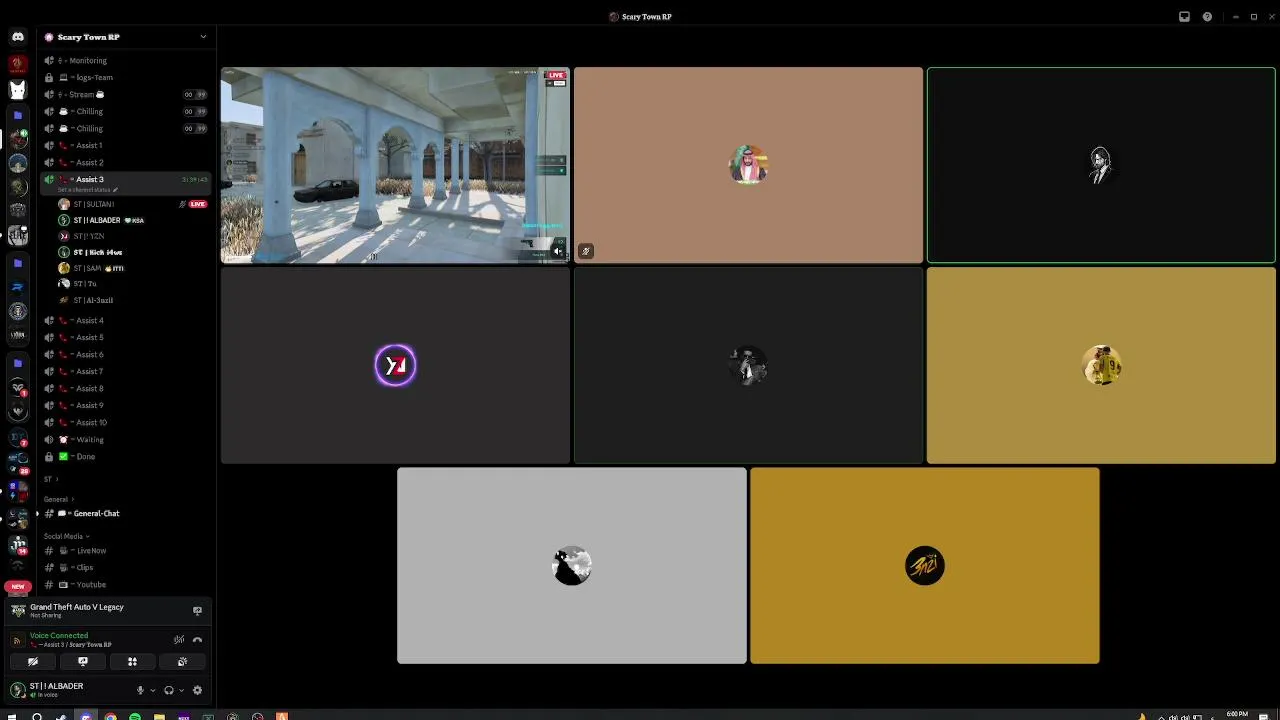Click the muted icon on beige tile
The width and height of the screenshot is (1280, 720).
coord(586,251)
